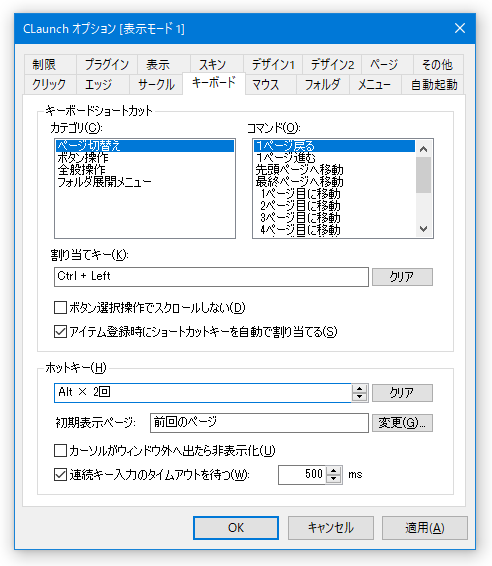Clear the assigned shortcut key

[x=402, y=277]
